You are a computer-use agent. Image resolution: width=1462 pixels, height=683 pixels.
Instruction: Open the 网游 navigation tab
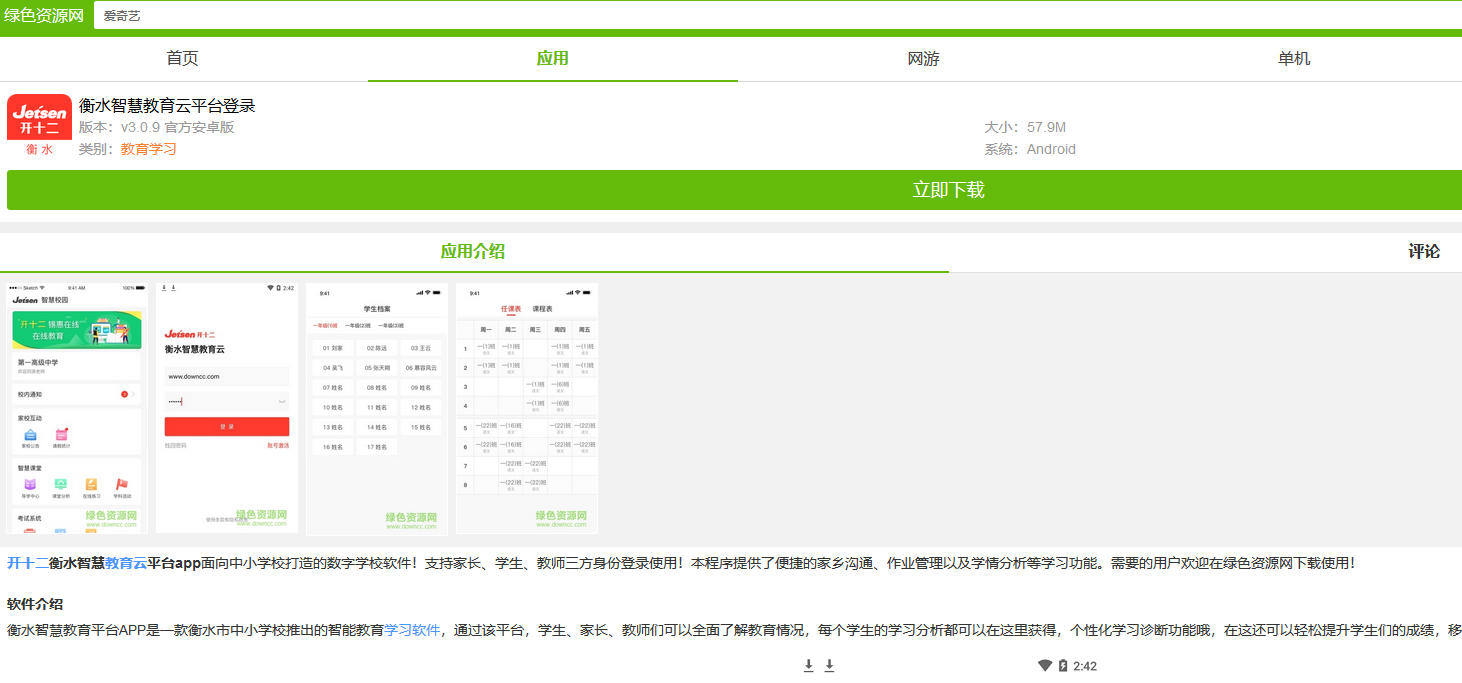(923, 58)
